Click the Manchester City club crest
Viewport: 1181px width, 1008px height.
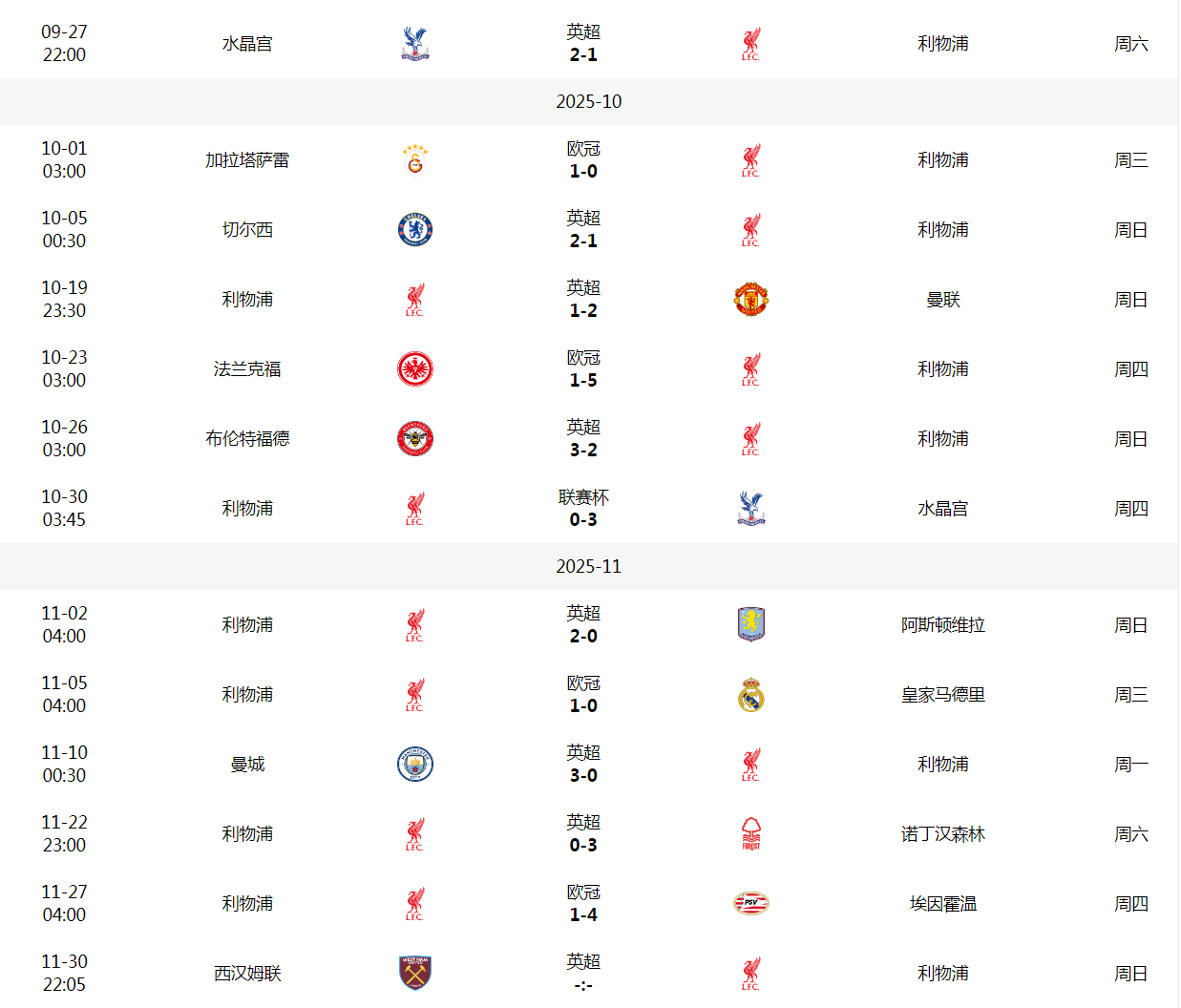[414, 765]
